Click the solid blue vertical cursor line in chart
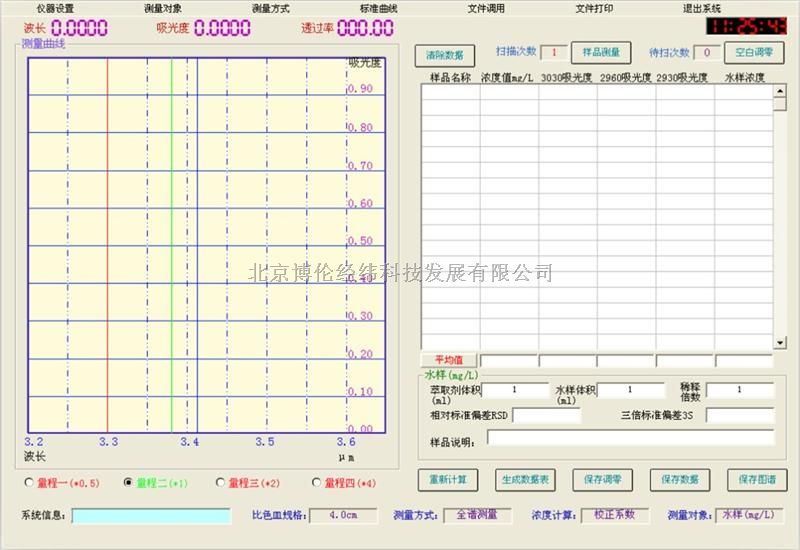The image size is (800, 550). [197, 245]
